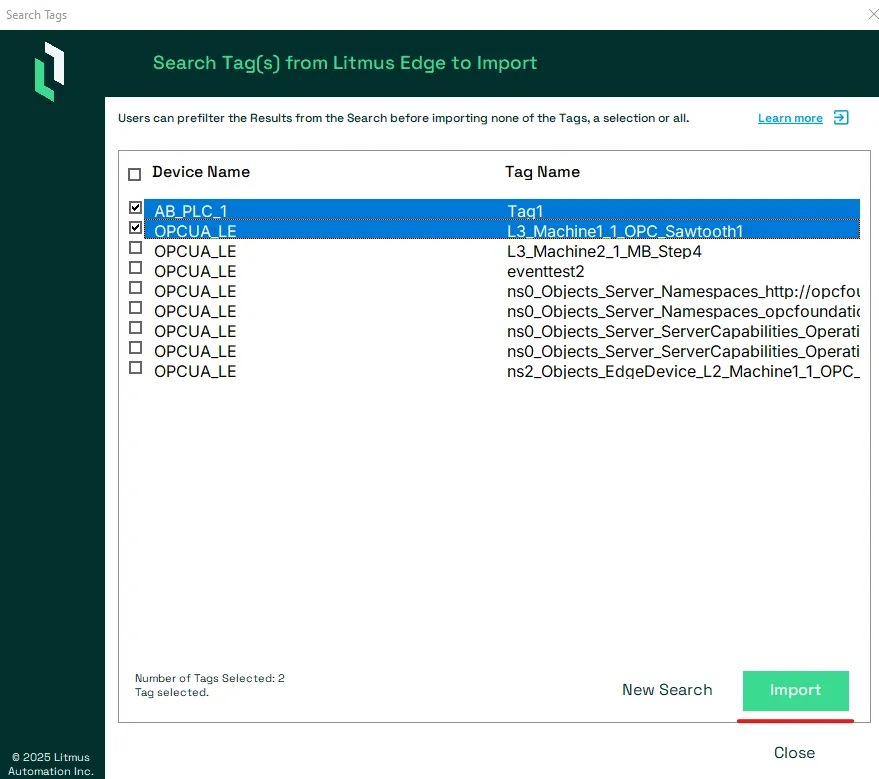
Task: Check the Namespaces_http://opcfou row checkbox
Action: [x=135, y=288]
